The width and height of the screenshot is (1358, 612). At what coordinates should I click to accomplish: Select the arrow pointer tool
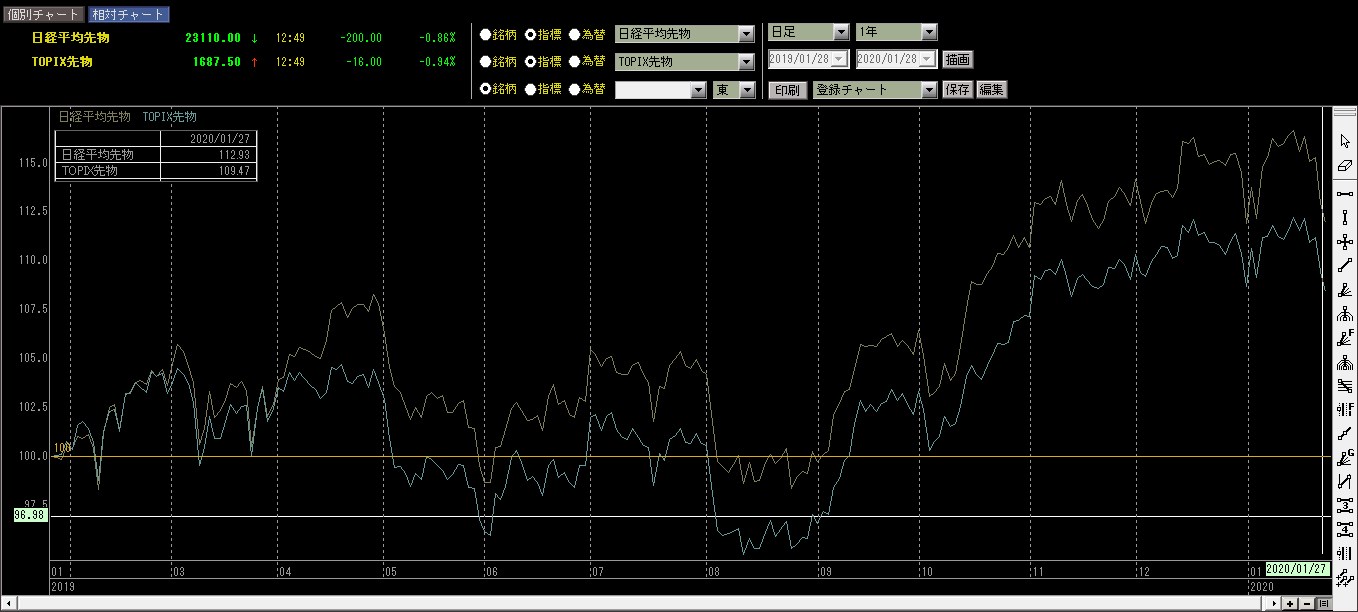(1345, 141)
